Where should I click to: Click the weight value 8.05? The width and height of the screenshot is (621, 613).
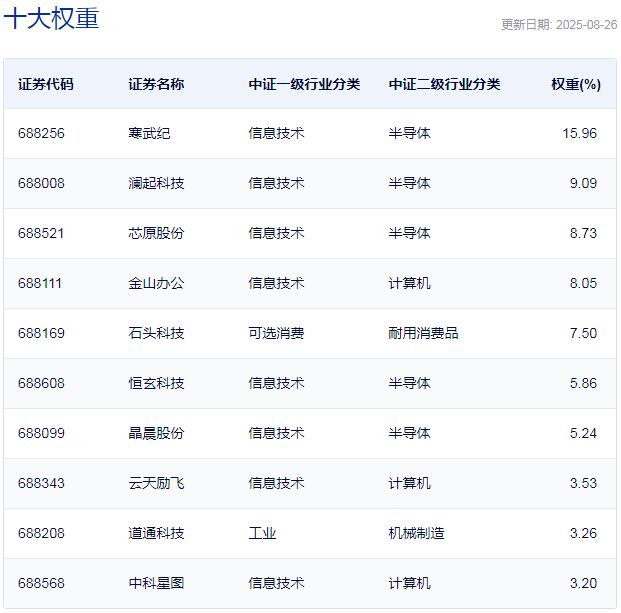[x=583, y=284]
